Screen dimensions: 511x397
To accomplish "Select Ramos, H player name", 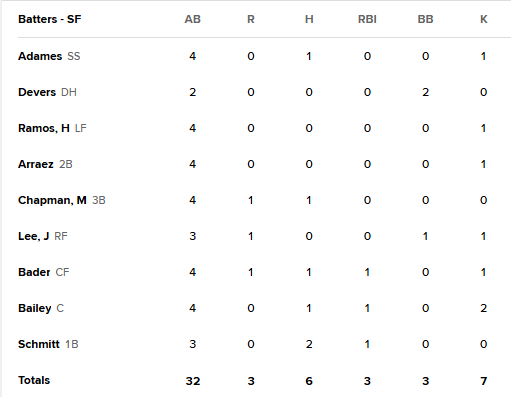I will [x=44, y=128].
